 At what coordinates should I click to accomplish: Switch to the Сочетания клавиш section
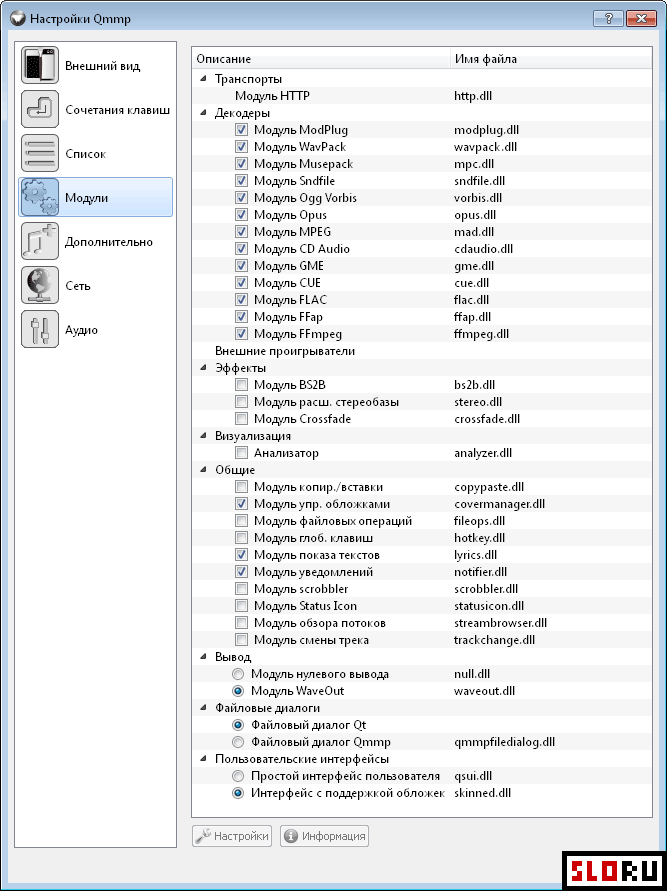95,109
